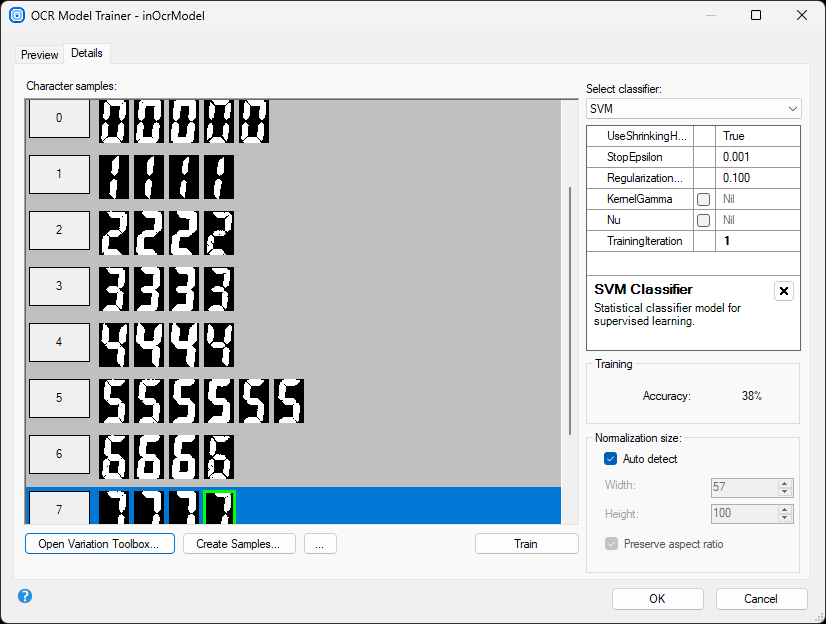Close the SVM Classifier description box

784,291
